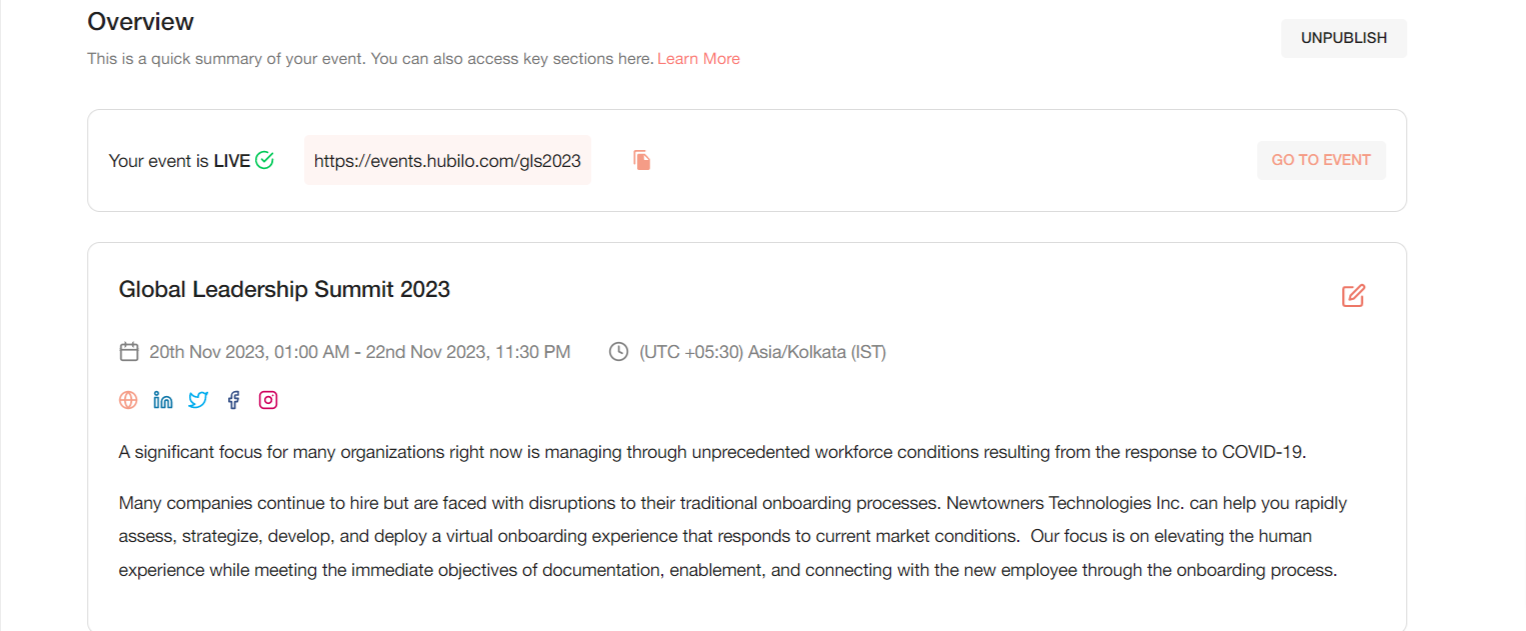Click the green LIVE checkmark icon
The width and height of the screenshot is (1526, 631).
pyautogui.click(x=264, y=160)
